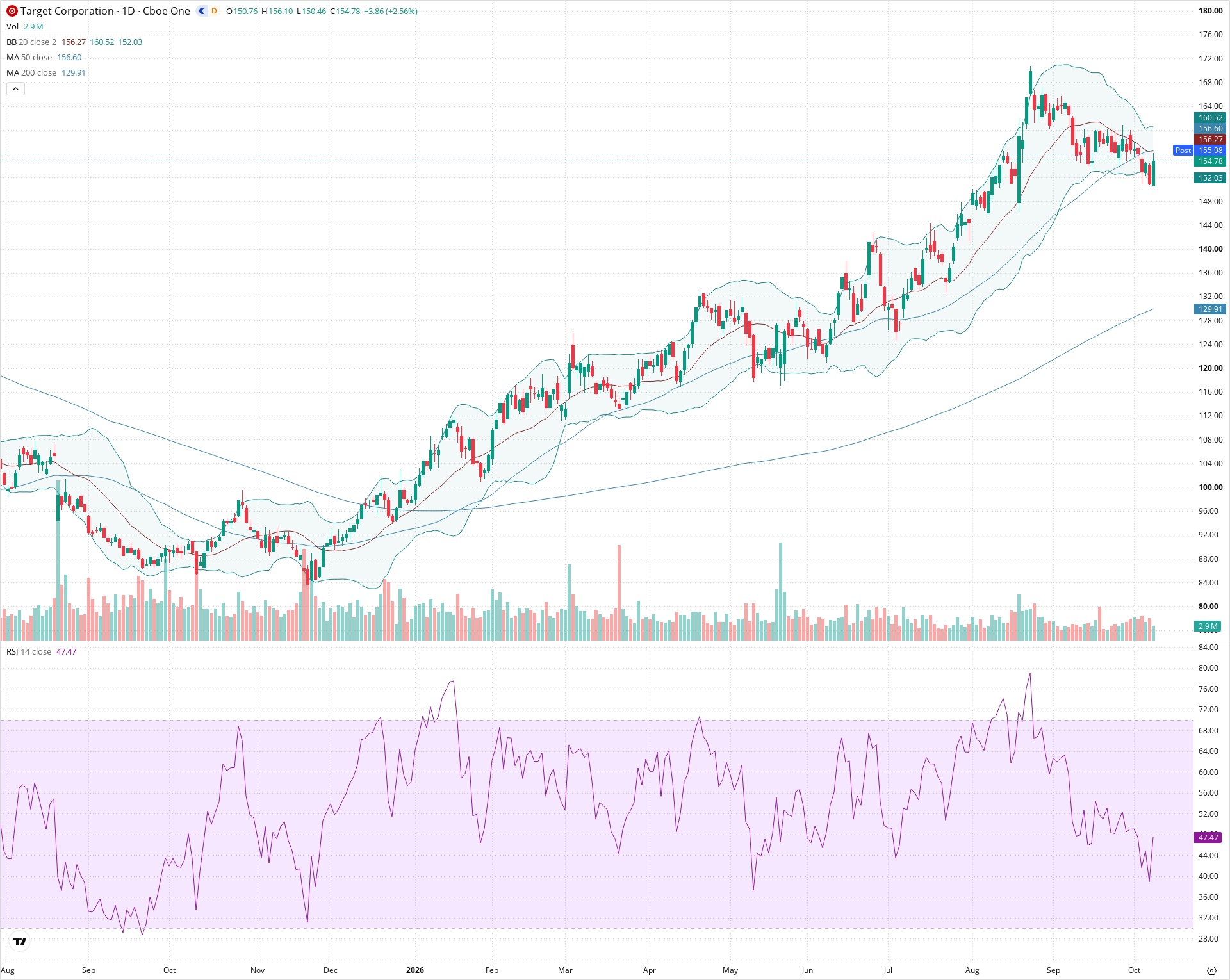Click the 100.00 label on price axis
Image resolution: width=1230 pixels, height=980 pixels.
pyautogui.click(x=1210, y=487)
